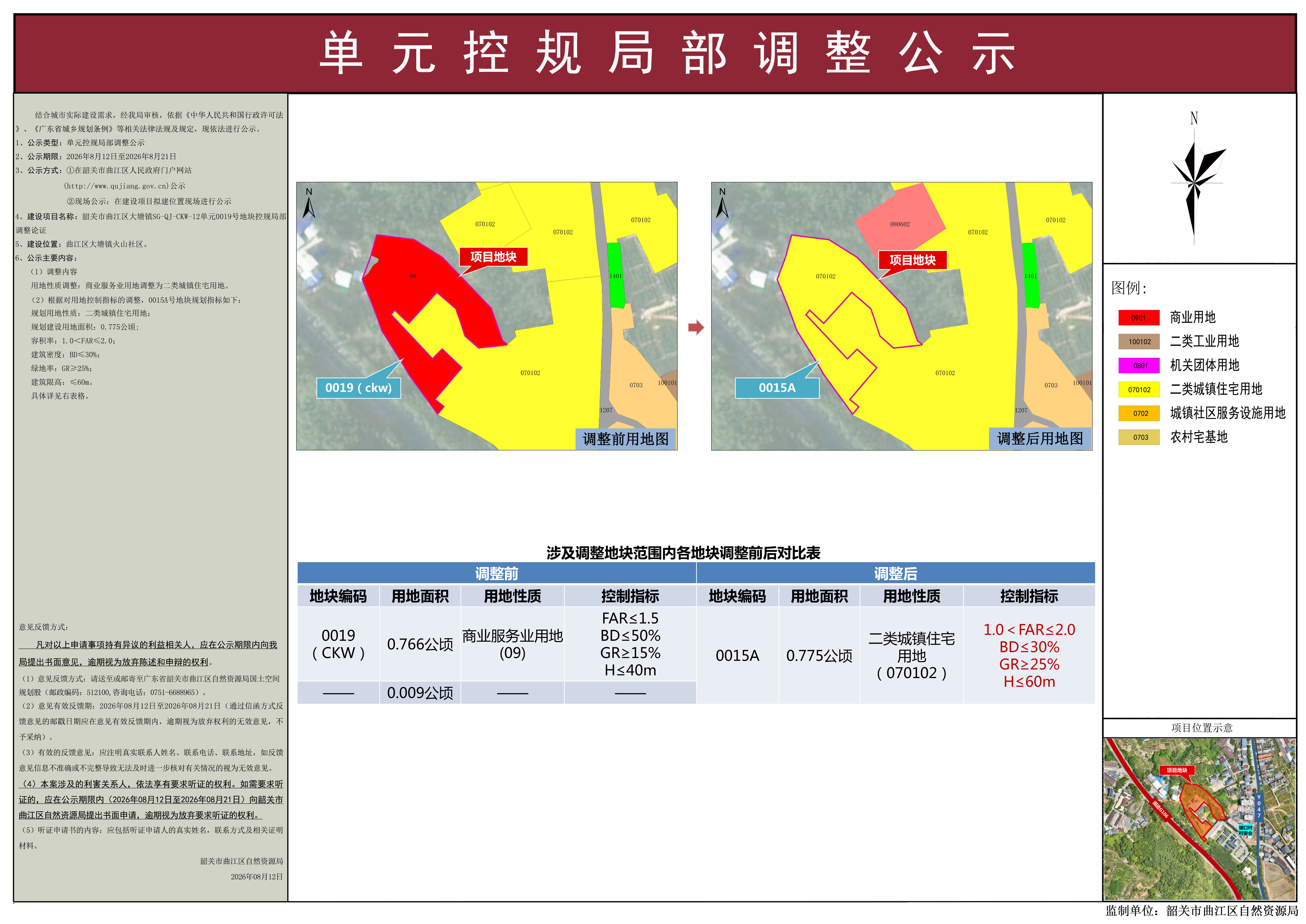Click the 农村宅基地 legend label
This screenshot has width=1306, height=924.
click(1199, 437)
